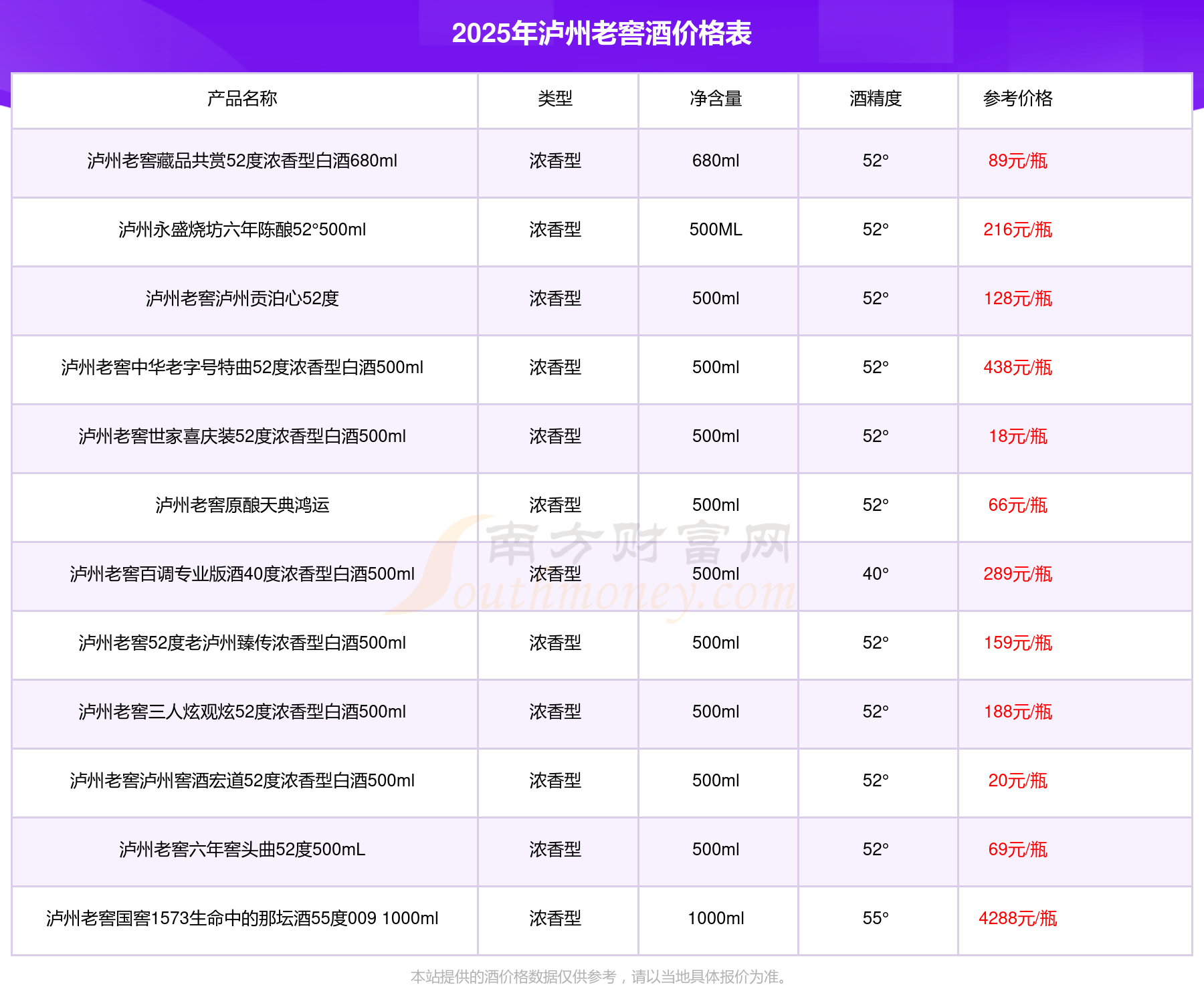Viewport: 1204px width, 987px height.
Task: Click 泸州老窖原酿天典鸿运 product name
Action: [x=242, y=506]
